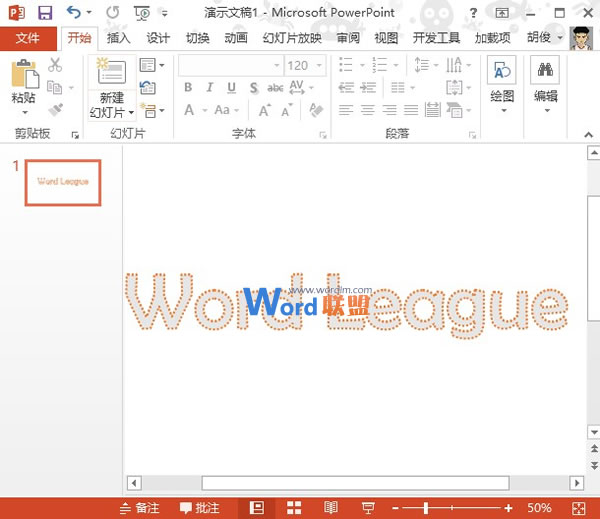Screen dimensions: 600x519
Task: Toggle Italic formatting
Action: coord(210,88)
